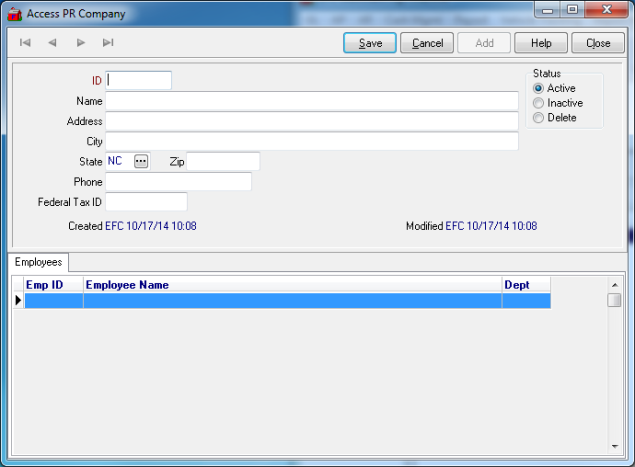The height and width of the screenshot is (467, 635).
Task: Choose the Delete status radio button
Action: coord(539,118)
